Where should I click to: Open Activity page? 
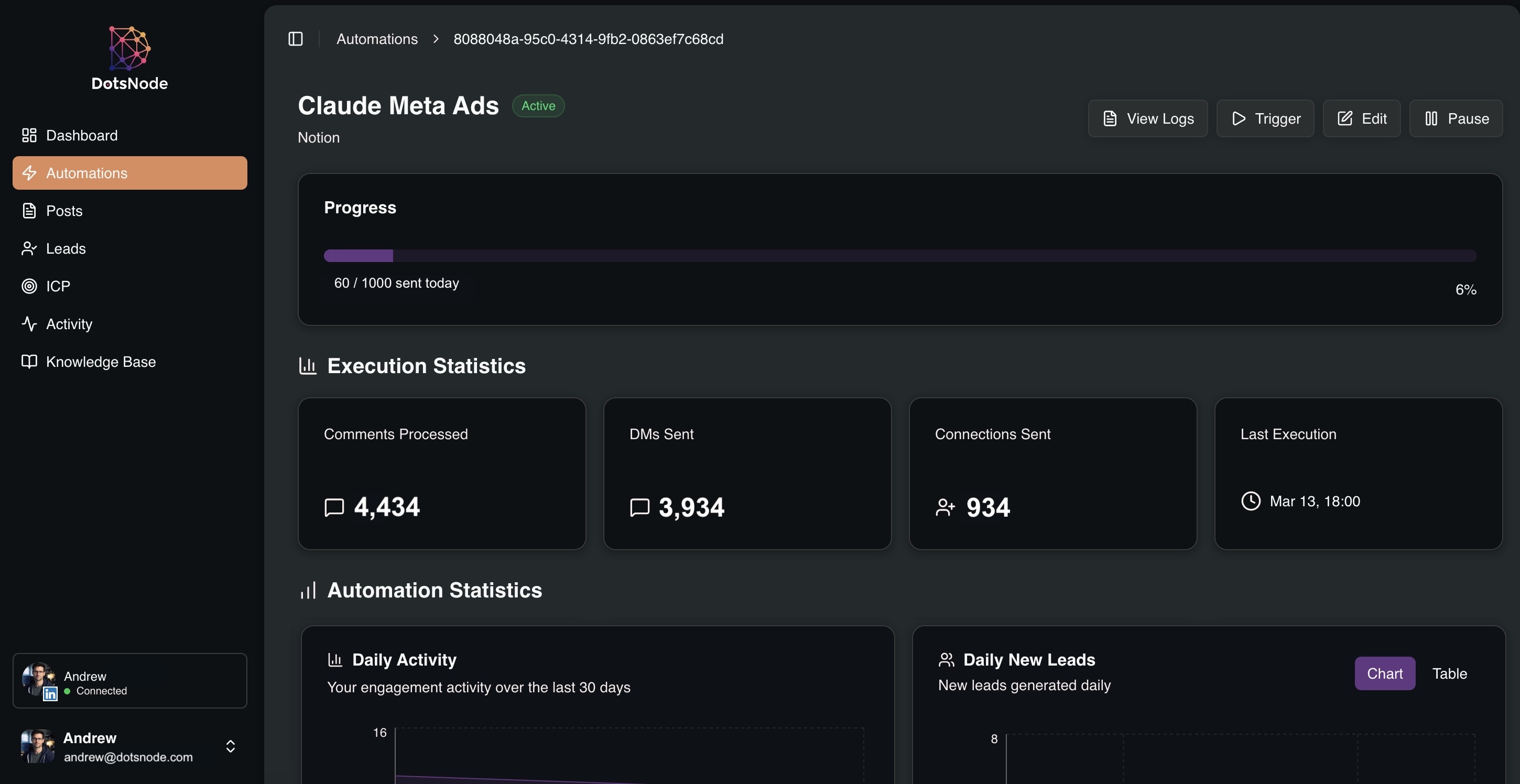point(69,324)
